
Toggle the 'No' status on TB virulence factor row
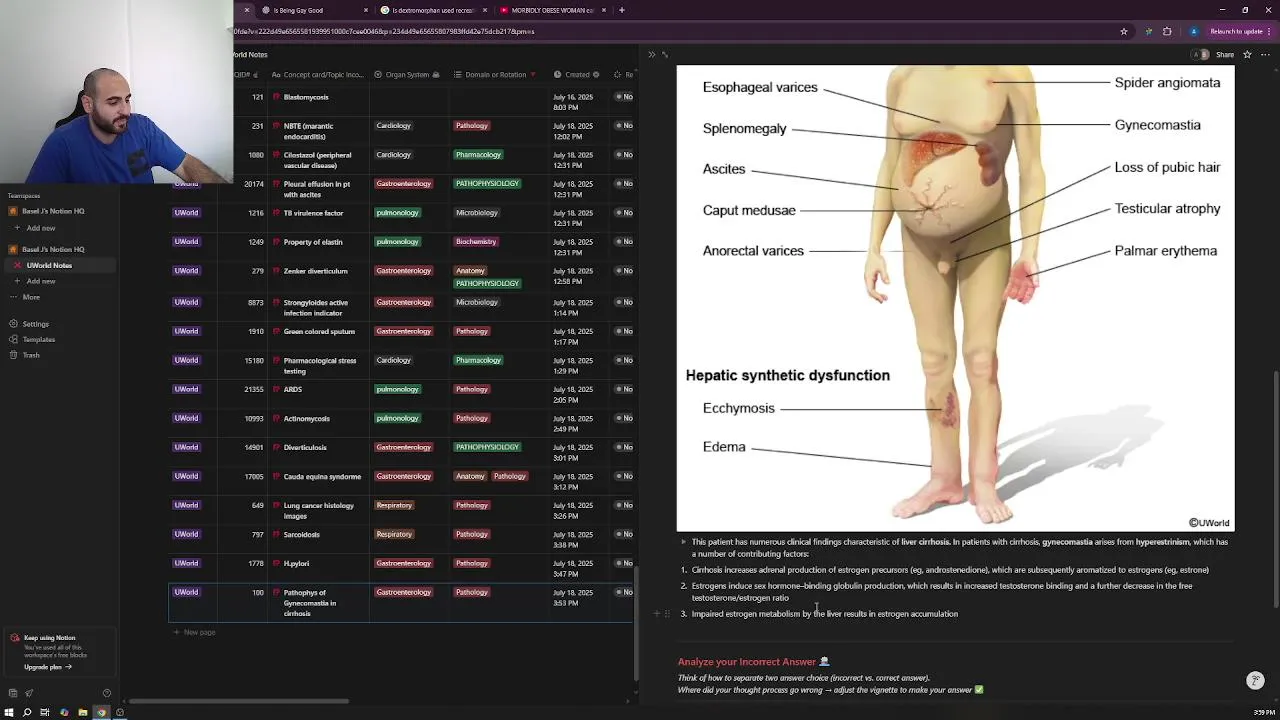pyautogui.click(x=624, y=213)
